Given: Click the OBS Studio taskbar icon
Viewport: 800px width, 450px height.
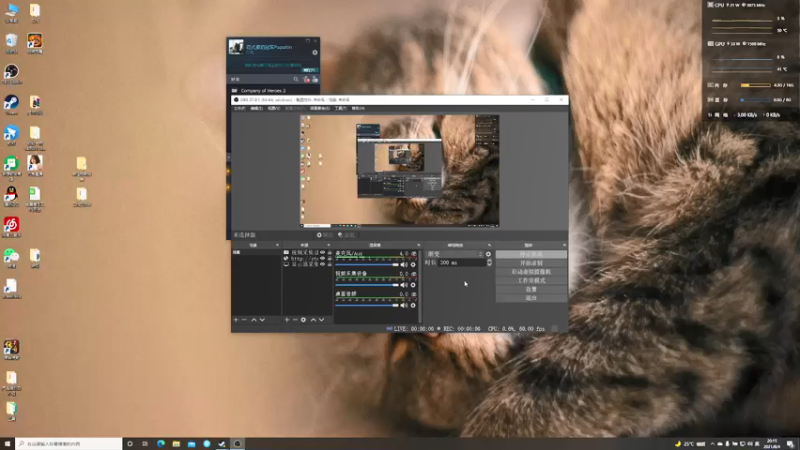Looking at the screenshot, I should [x=237, y=444].
